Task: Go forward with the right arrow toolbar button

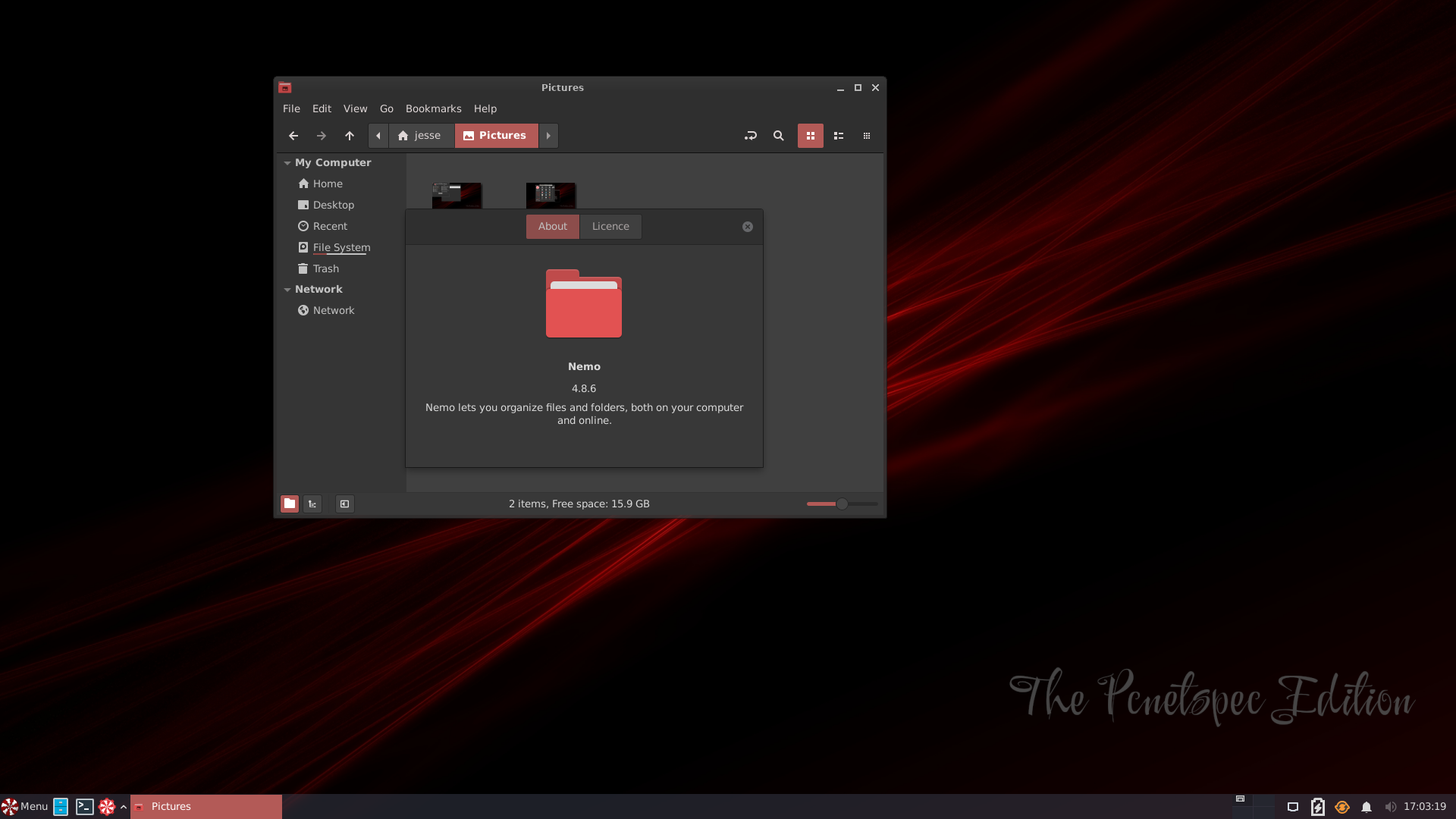Action: click(322, 136)
